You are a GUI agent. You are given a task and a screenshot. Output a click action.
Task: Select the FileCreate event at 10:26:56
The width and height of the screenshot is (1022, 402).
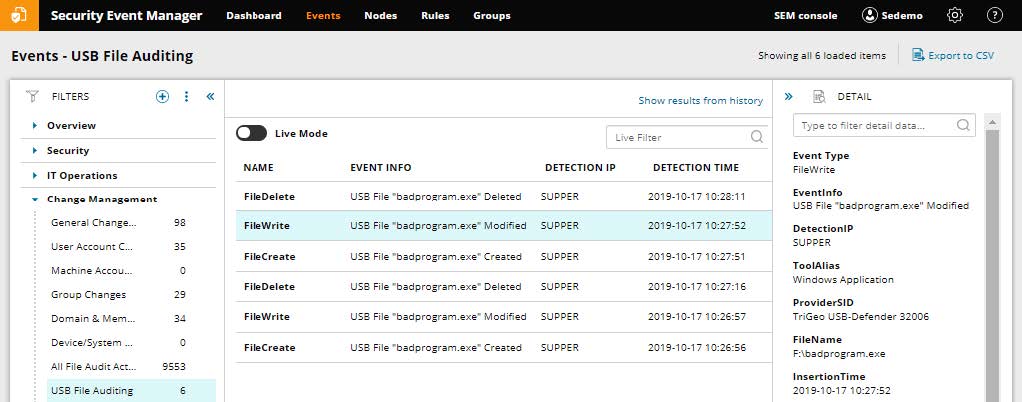pyautogui.click(x=504, y=347)
